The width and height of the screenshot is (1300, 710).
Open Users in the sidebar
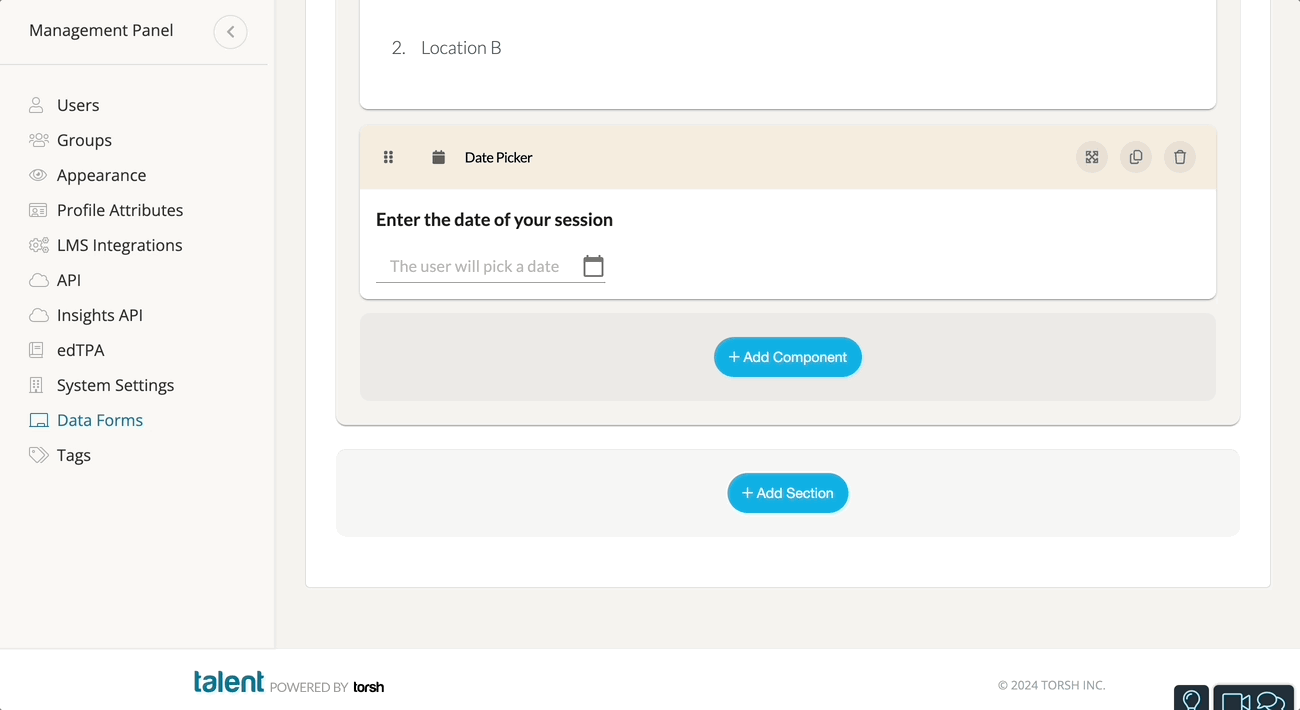click(78, 105)
